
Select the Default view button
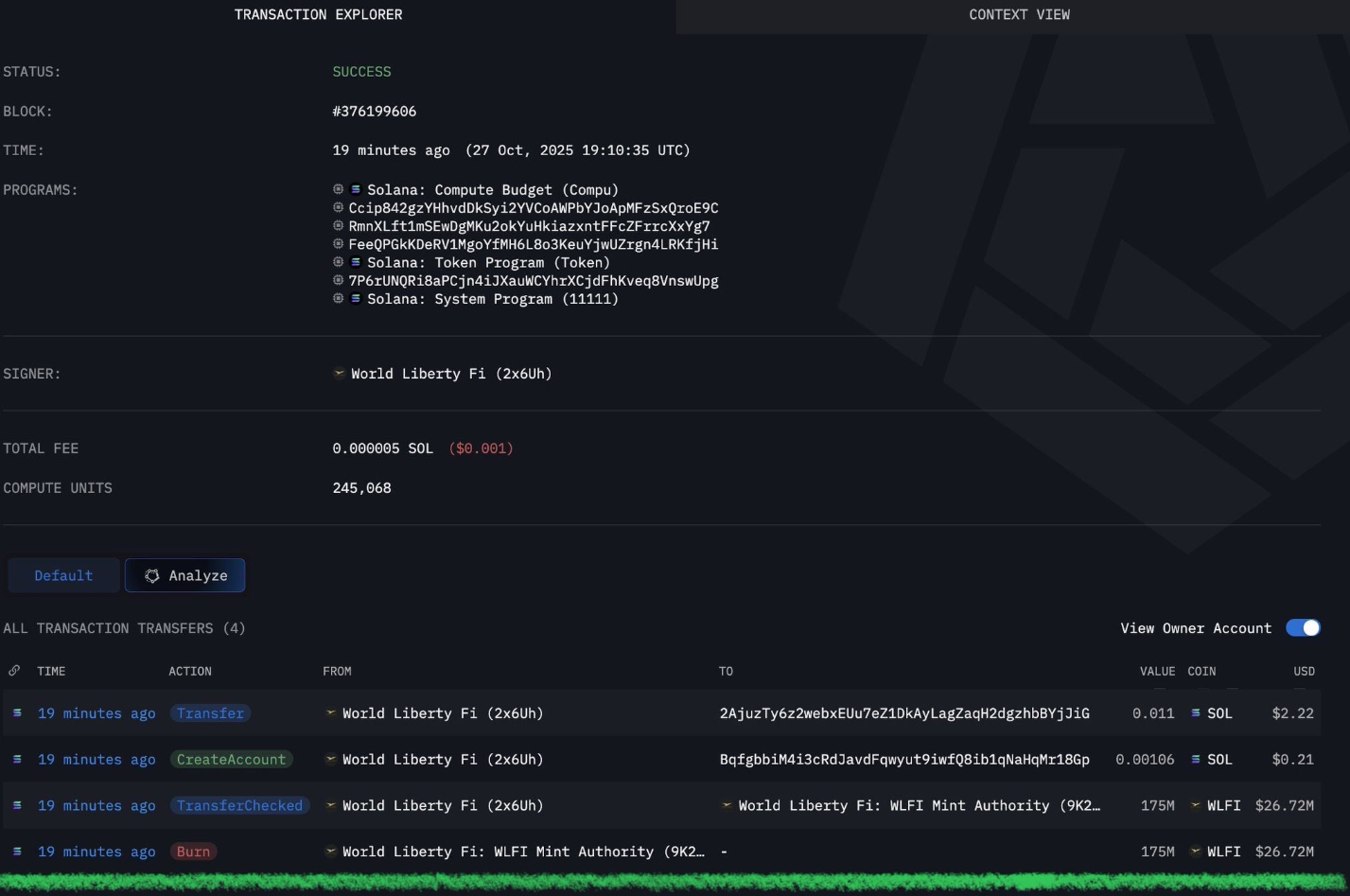63,575
